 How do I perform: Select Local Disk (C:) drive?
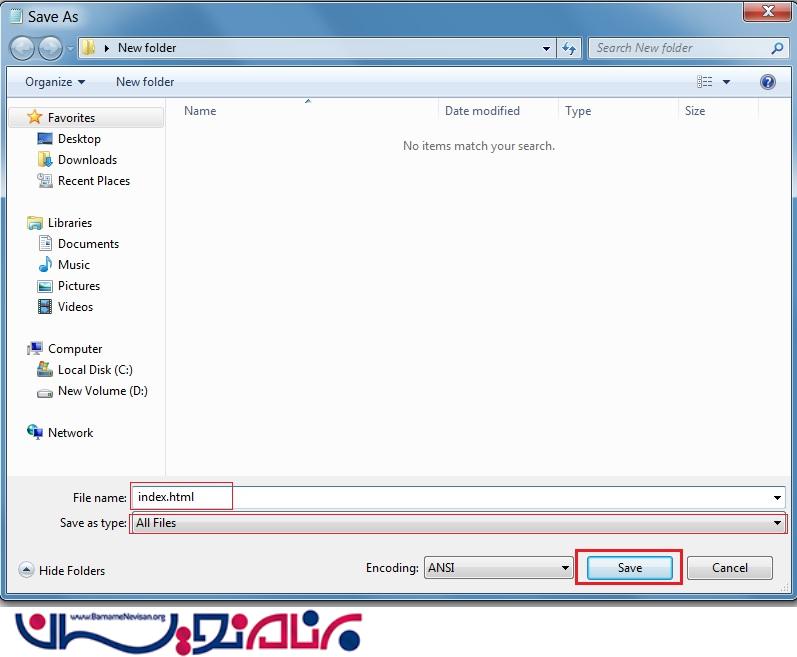tap(95, 370)
